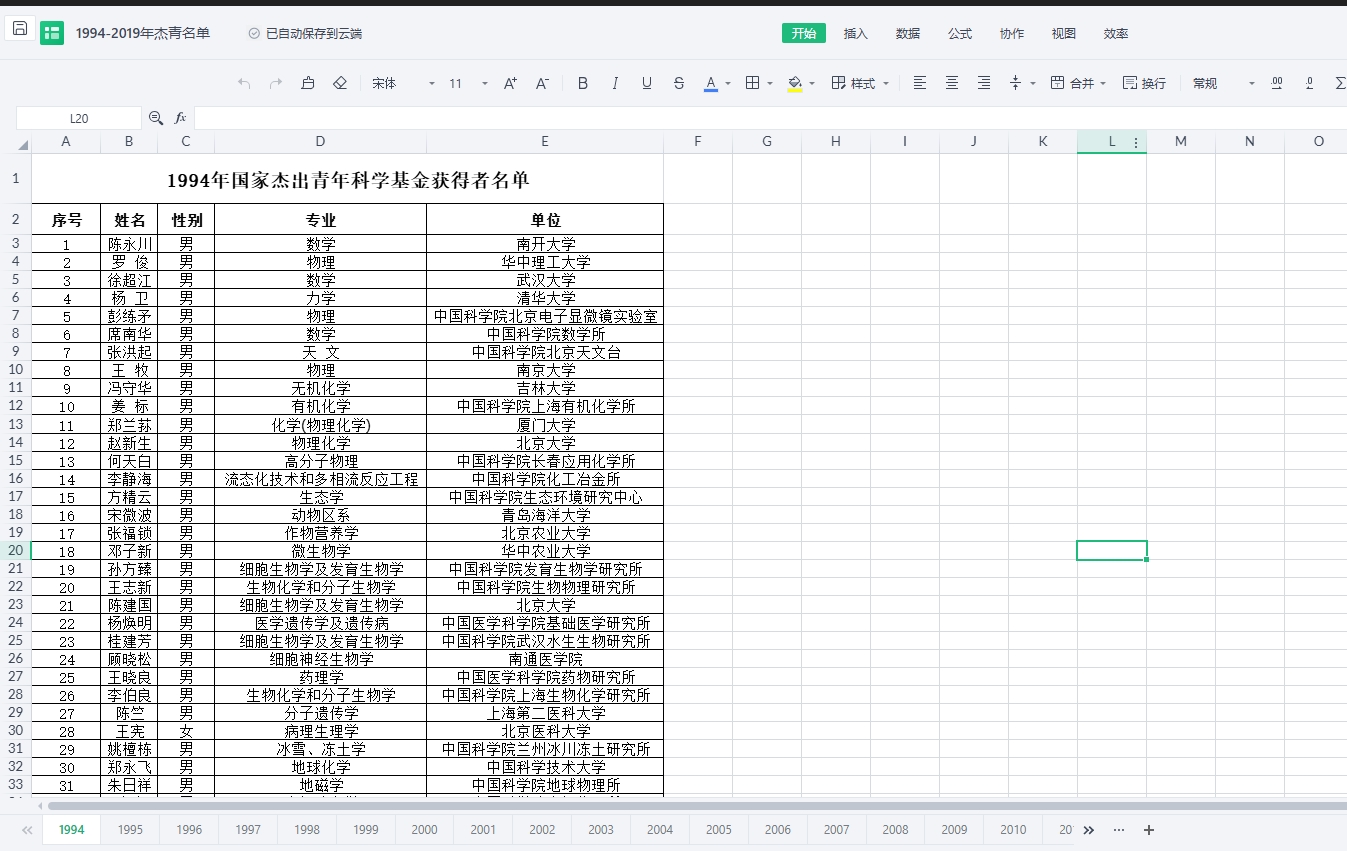Select row 20 header

pyautogui.click(x=16, y=550)
